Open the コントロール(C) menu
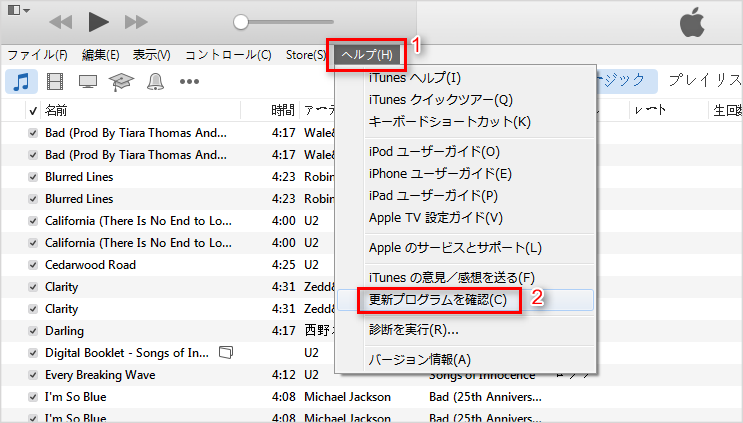The height and width of the screenshot is (423, 743). pos(228,55)
